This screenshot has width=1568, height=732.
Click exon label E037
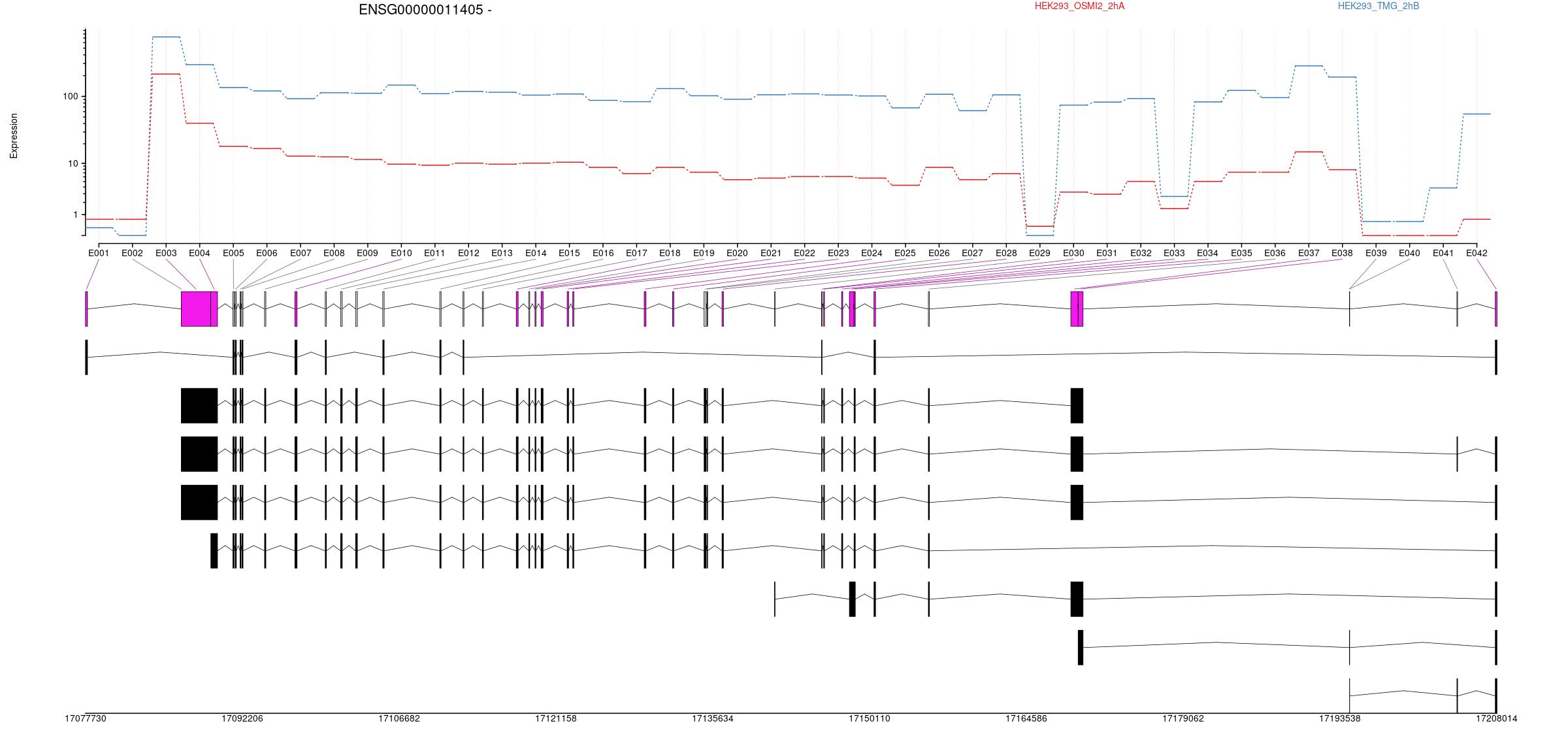pos(1309,253)
